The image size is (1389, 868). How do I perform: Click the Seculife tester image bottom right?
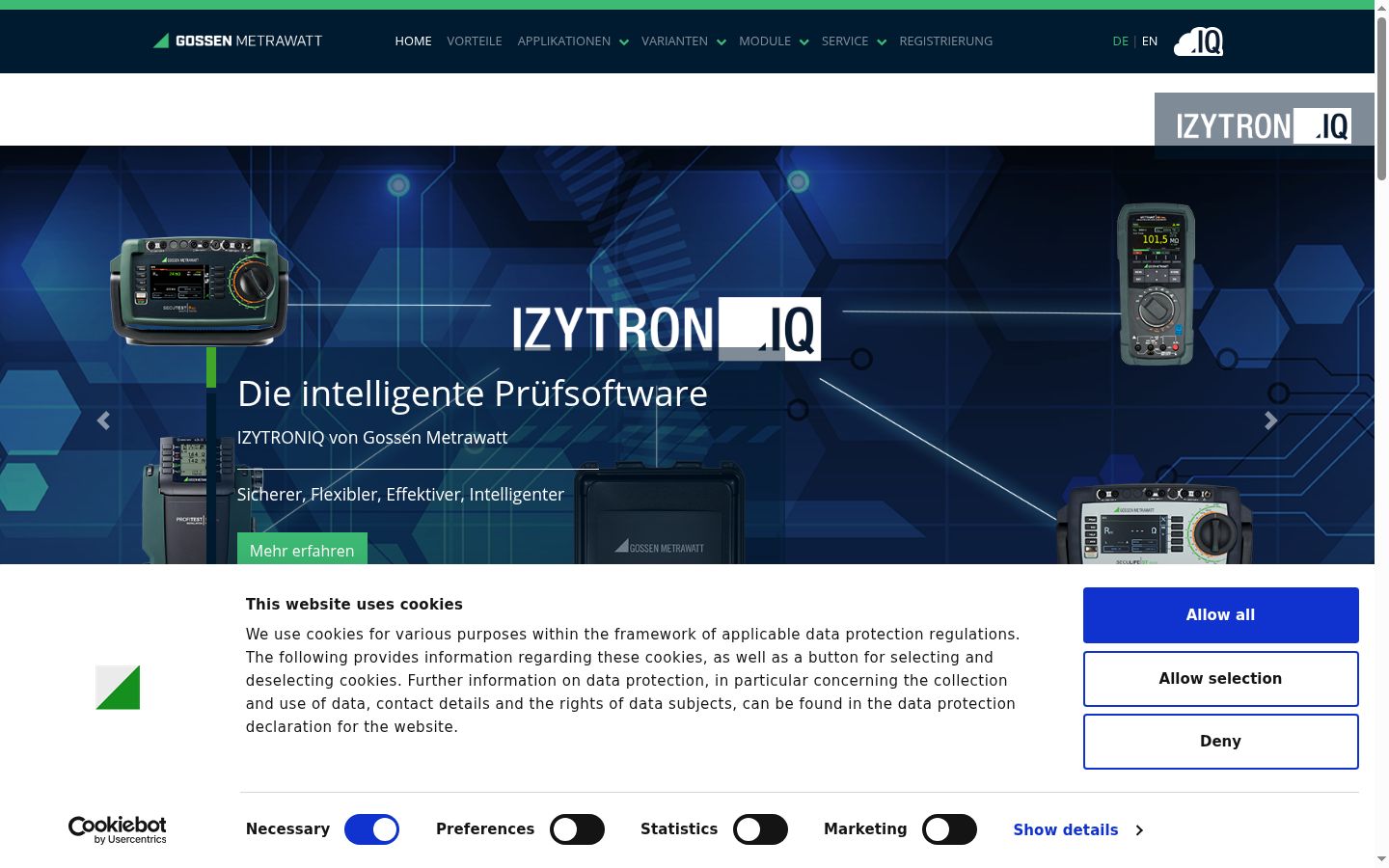(1155, 524)
